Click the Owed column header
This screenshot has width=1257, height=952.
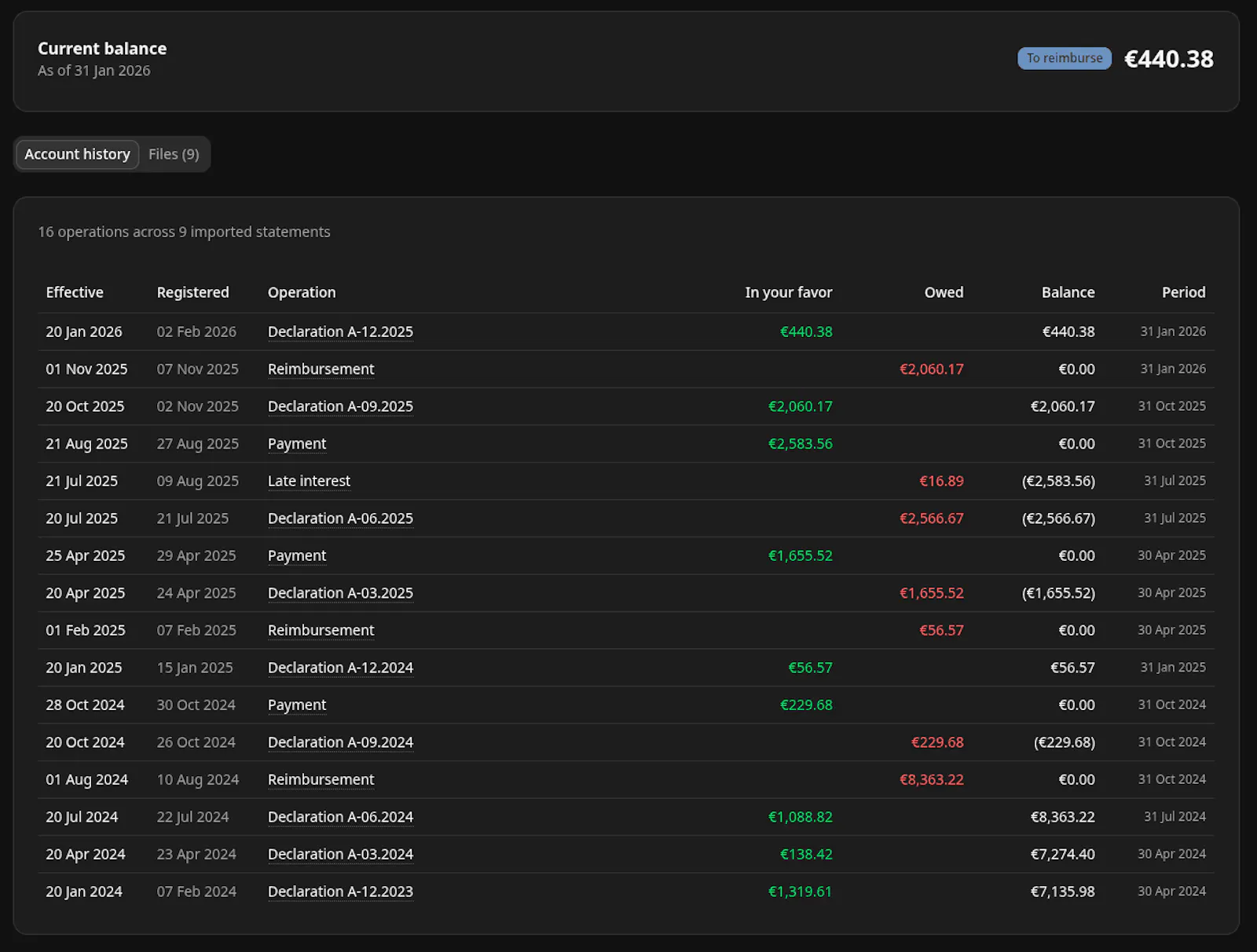(x=944, y=292)
